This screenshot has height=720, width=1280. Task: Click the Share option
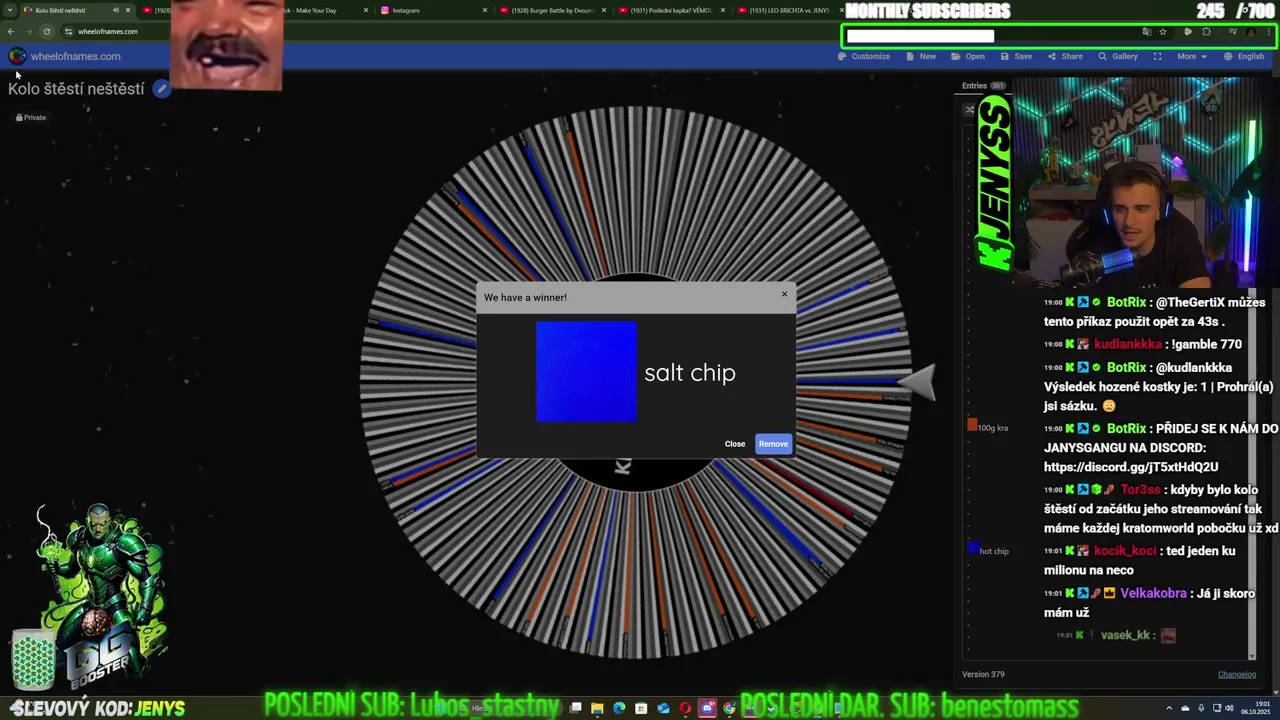(x=1065, y=56)
